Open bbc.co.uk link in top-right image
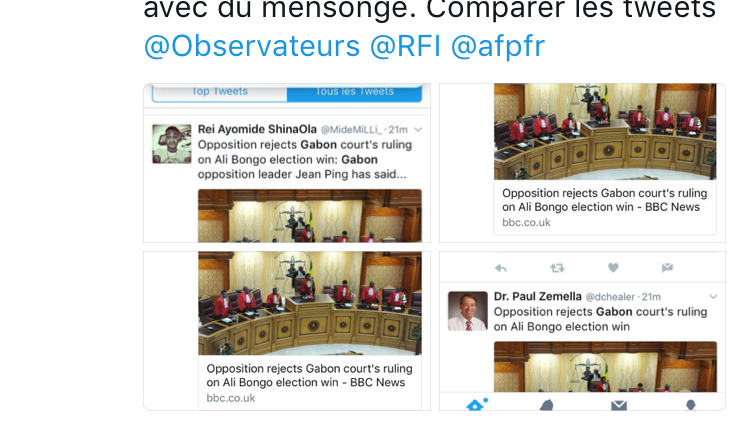 tap(526, 223)
